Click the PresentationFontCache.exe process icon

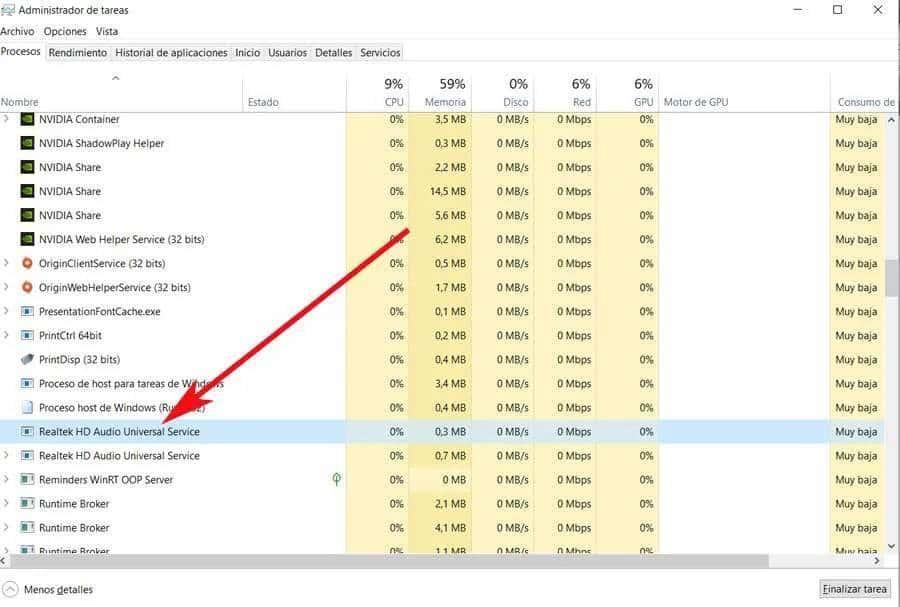(x=25, y=311)
